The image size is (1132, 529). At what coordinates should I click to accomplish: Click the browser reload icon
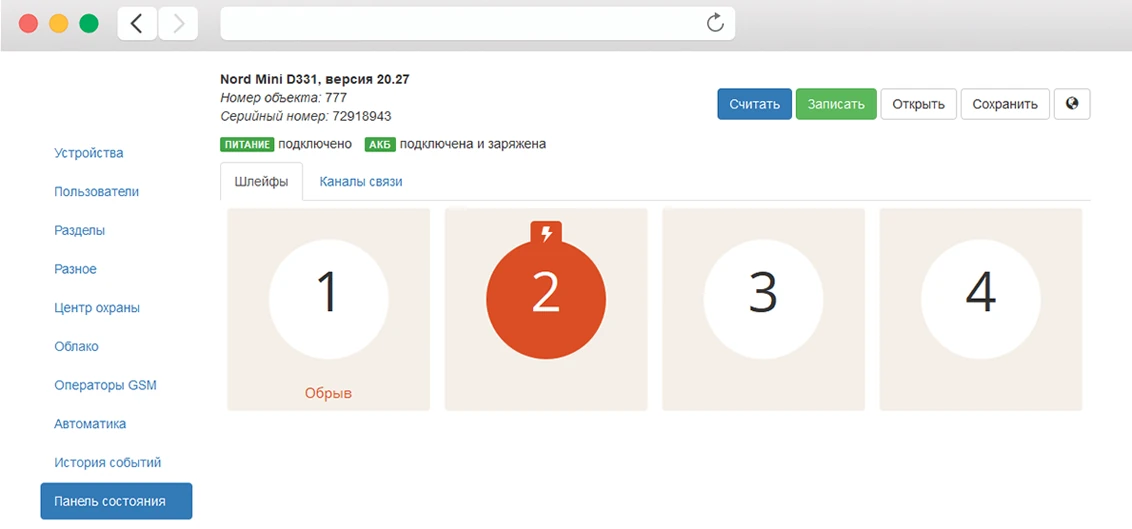[x=714, y=24]
